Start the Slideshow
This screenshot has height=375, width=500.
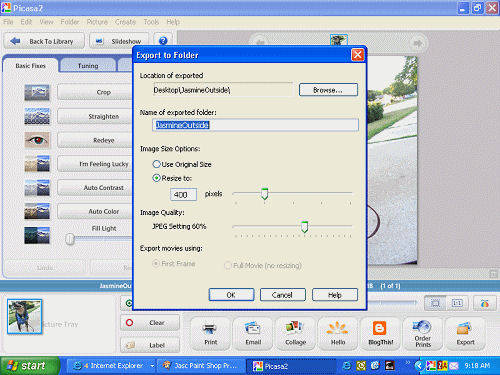119,41
